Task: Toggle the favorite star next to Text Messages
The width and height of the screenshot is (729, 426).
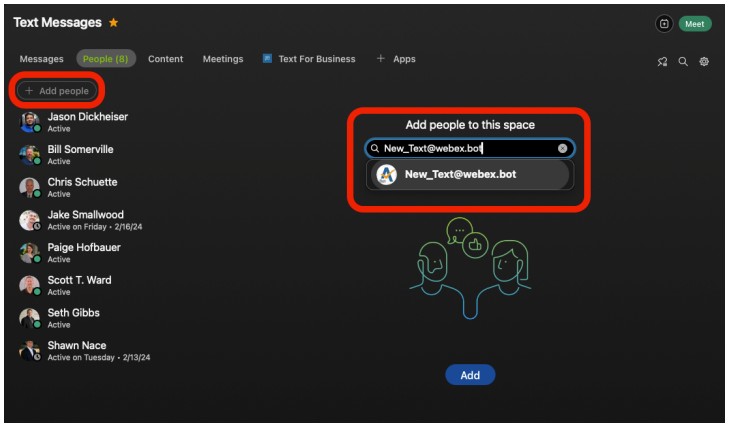Action: coord(113,22)
